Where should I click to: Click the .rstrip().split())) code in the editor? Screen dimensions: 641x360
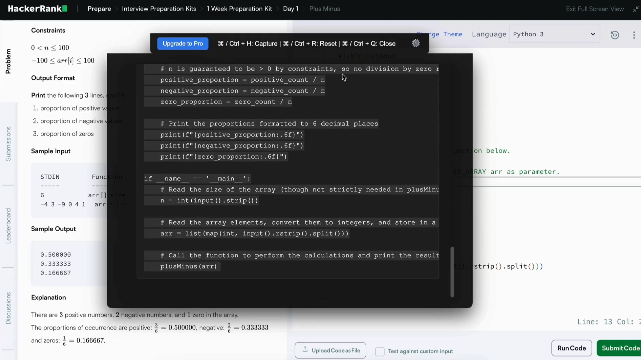tap(506, 266)
